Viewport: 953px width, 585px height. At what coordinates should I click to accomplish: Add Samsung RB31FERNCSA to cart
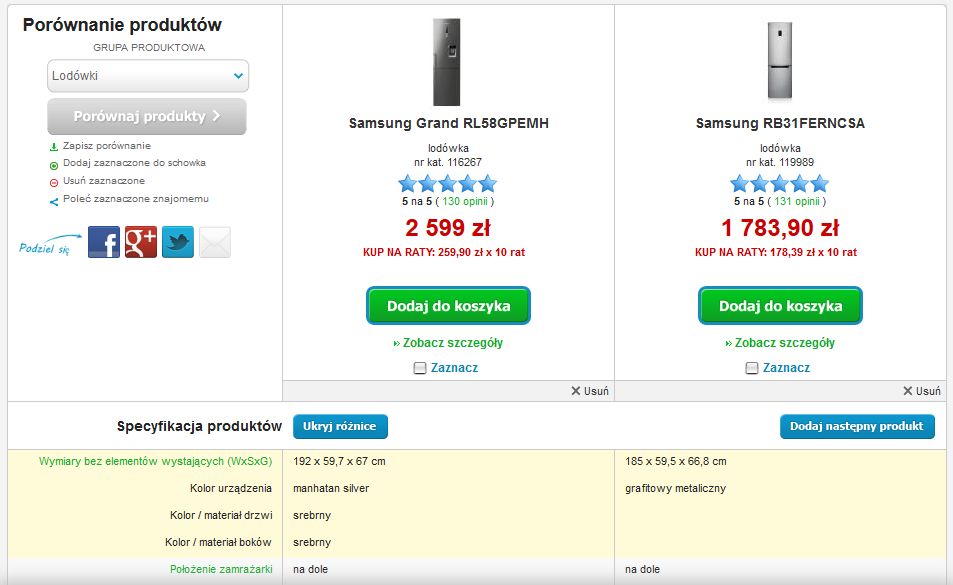(780, 306)
